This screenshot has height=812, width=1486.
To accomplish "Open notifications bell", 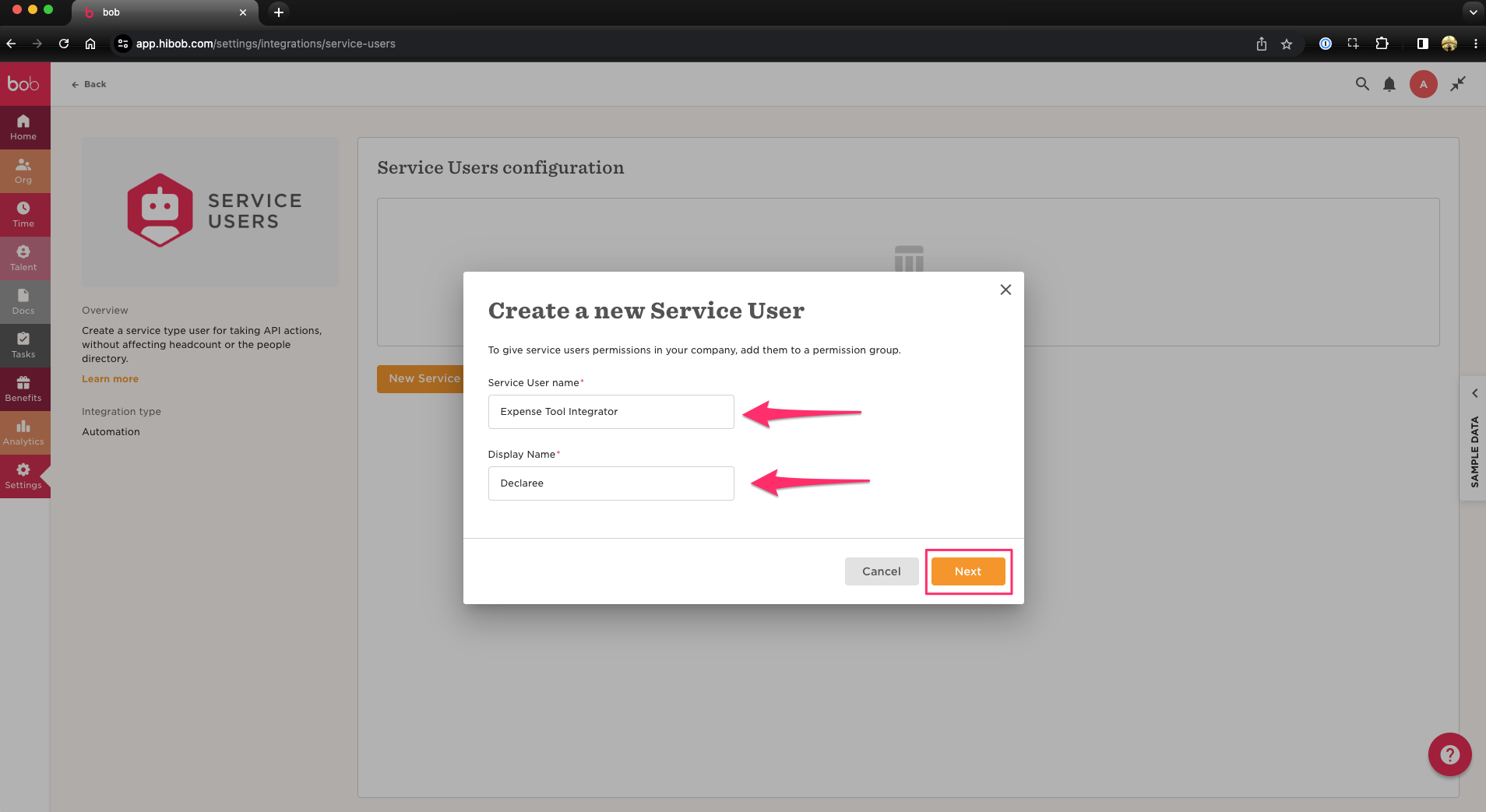I will coord(1389,84).
